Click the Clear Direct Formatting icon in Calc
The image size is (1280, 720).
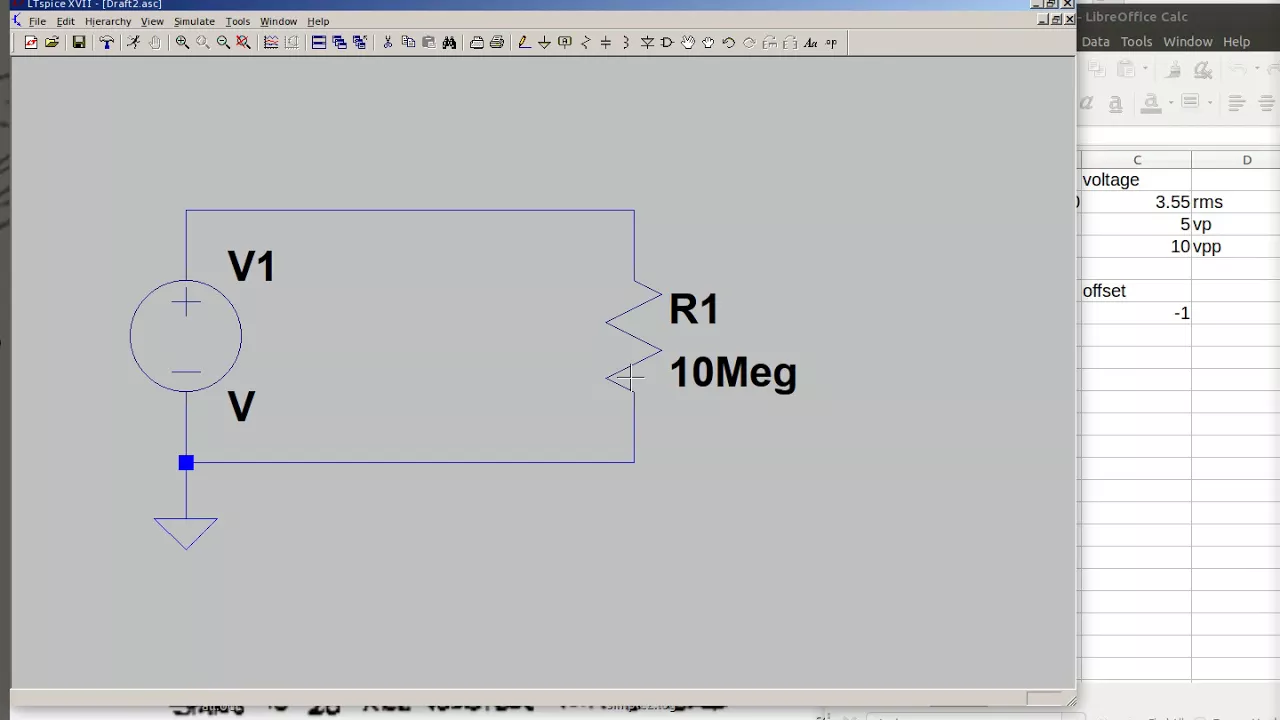tap(1203, 69)
